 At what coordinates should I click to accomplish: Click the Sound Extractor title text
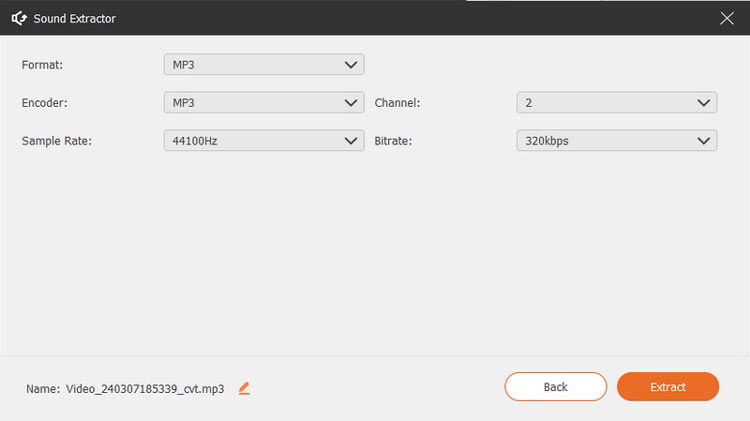[x=75, y=19]
